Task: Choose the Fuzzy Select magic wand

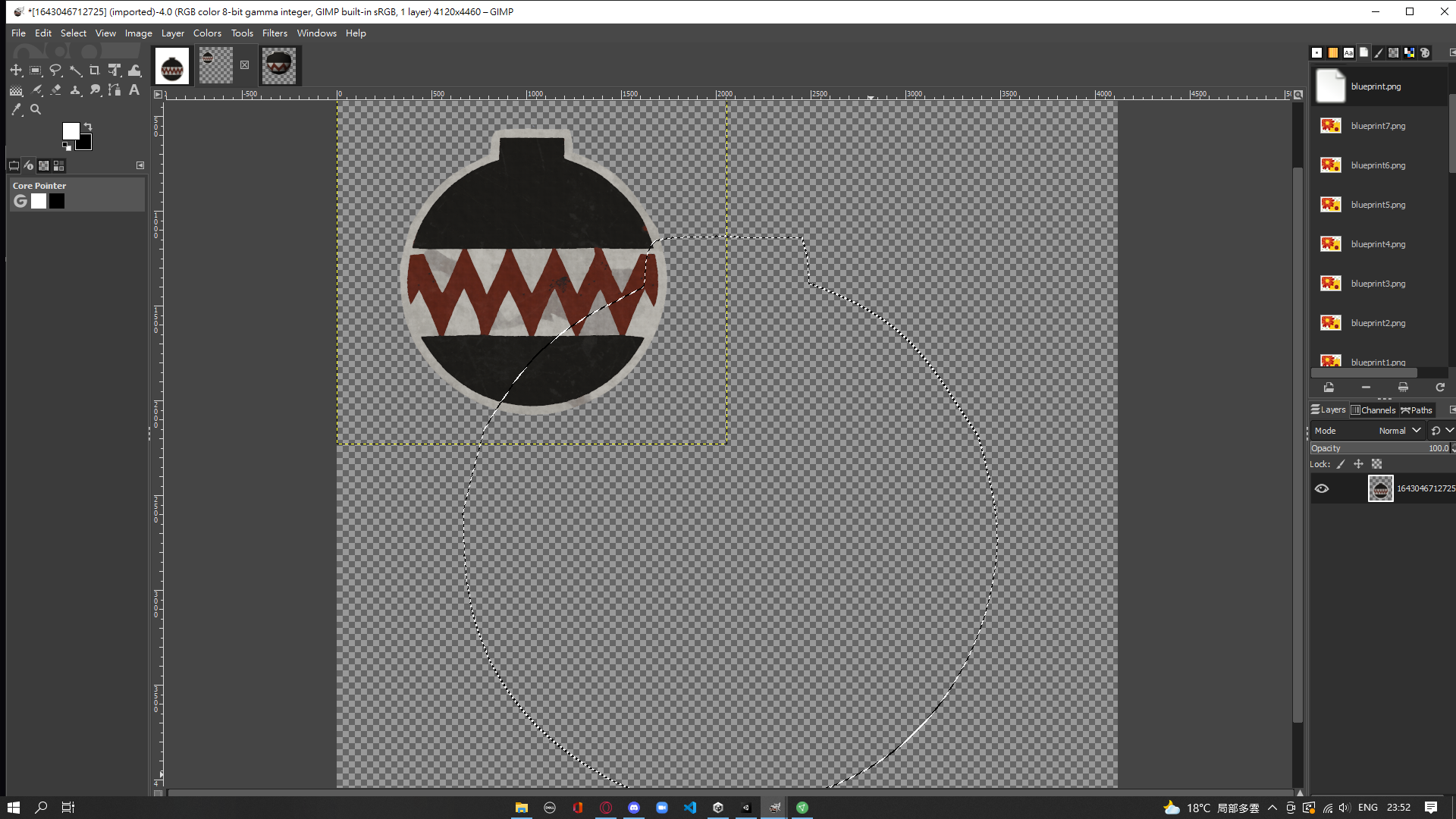Action: tap(75, 71)
